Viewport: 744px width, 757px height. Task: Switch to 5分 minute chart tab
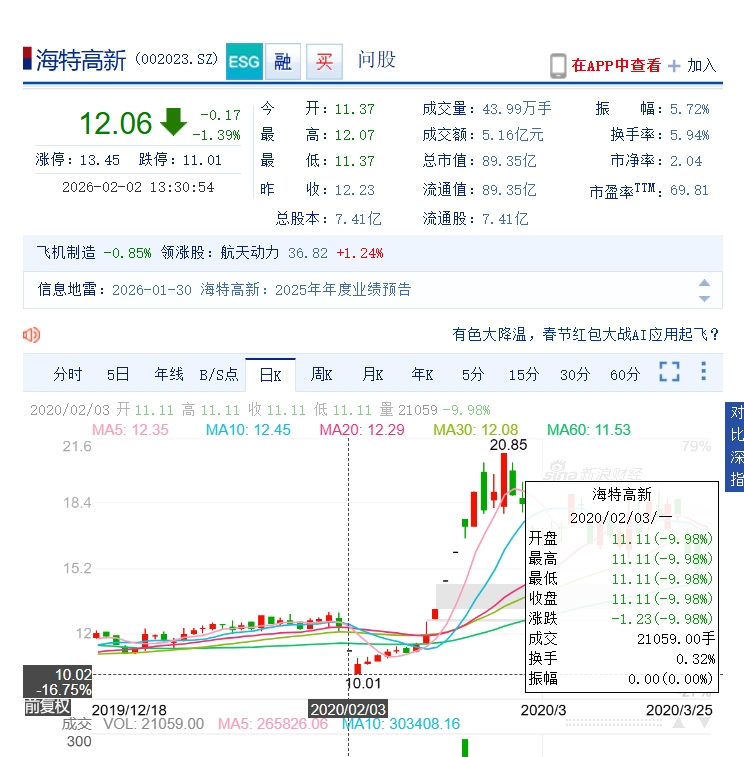(473, 374)
